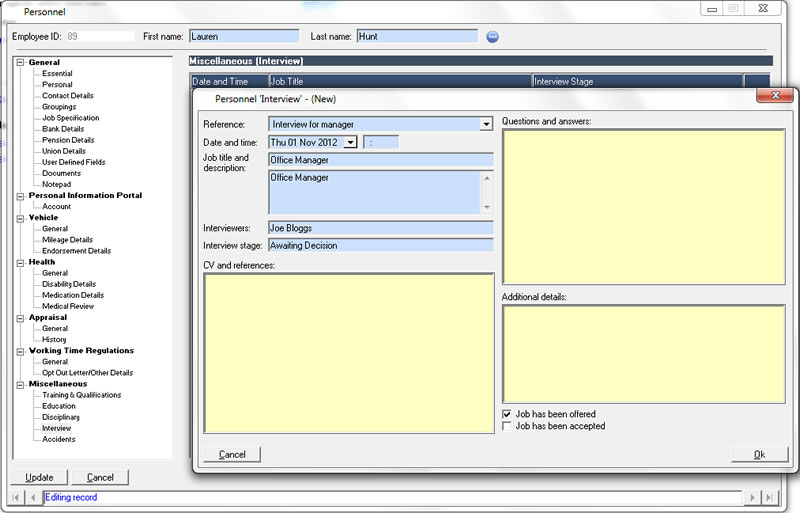Collapse the Health tree section
800x513 pixels.
20,262
